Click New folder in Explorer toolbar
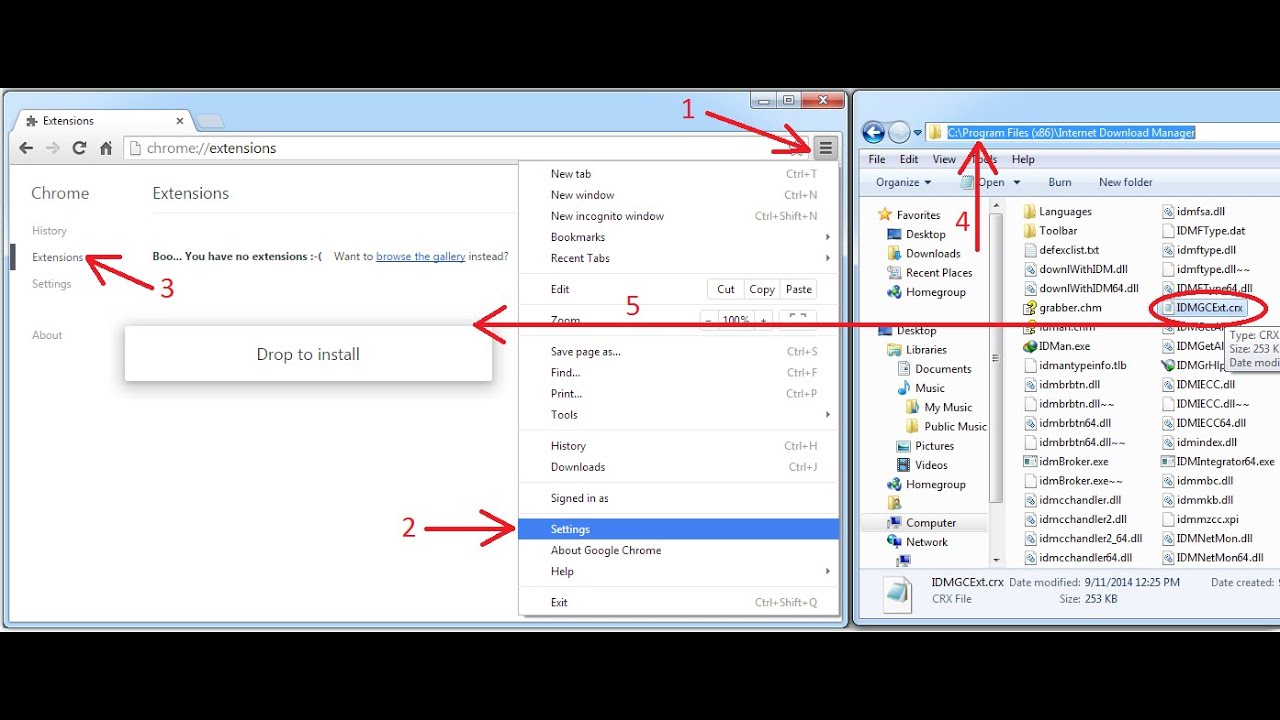Screen dimensions: 1280x720 1126,182
